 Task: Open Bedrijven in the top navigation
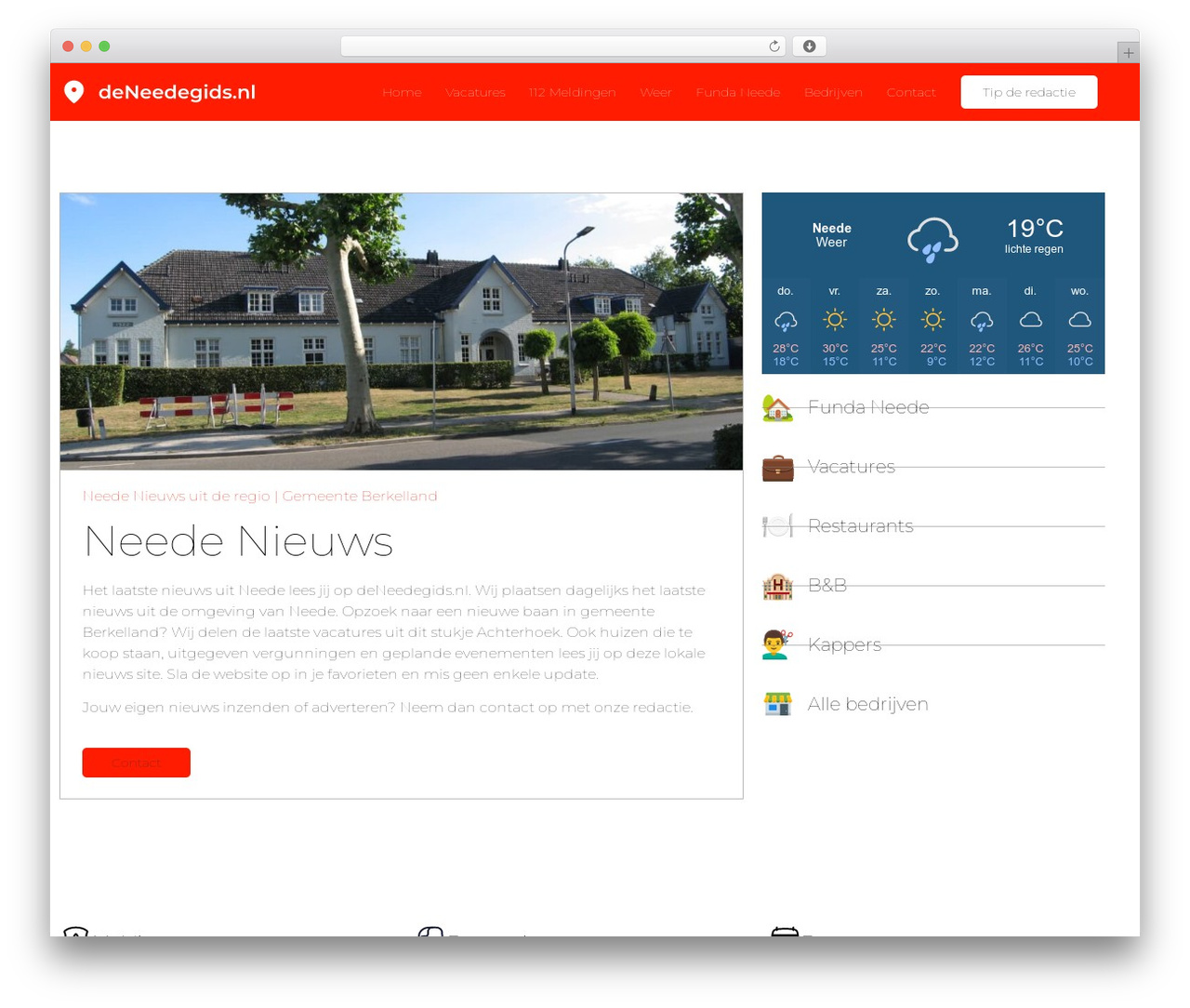click(833, 92)
